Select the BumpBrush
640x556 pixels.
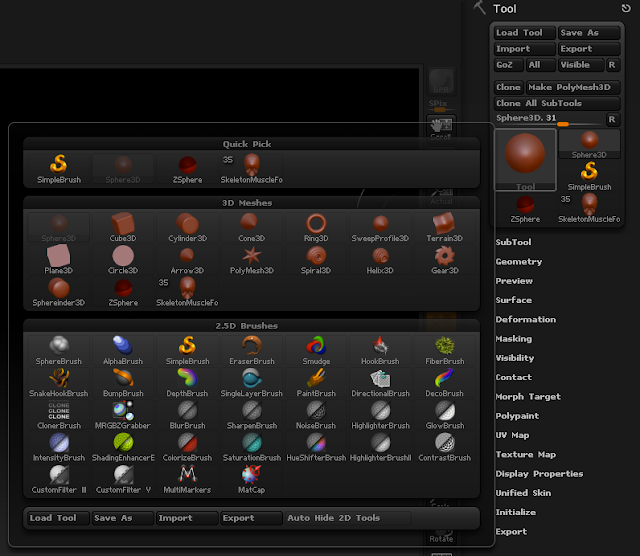tap(123, 383)
